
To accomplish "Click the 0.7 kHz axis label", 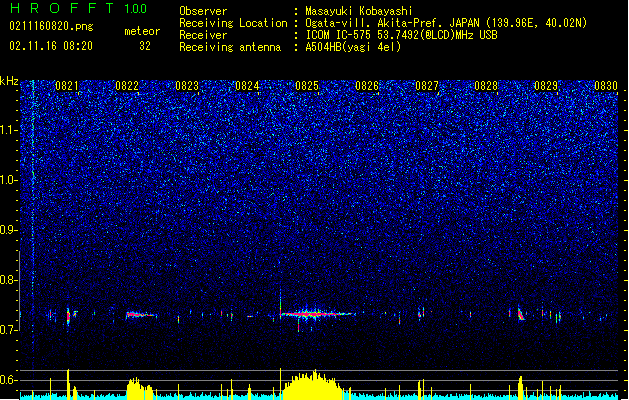I will 8,330.
